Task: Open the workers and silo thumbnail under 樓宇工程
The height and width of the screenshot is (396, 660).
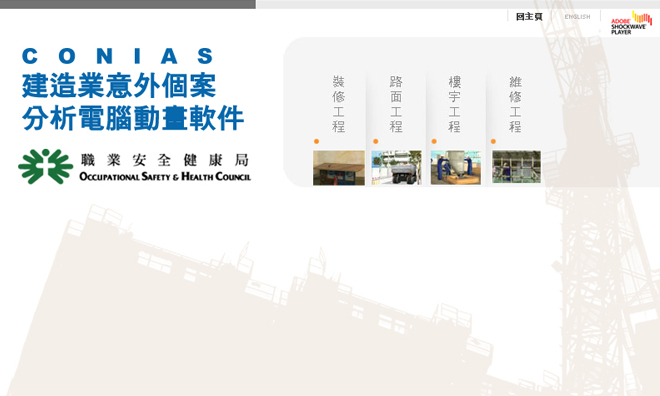Action: pyautogui.click(x=455, y=167)
